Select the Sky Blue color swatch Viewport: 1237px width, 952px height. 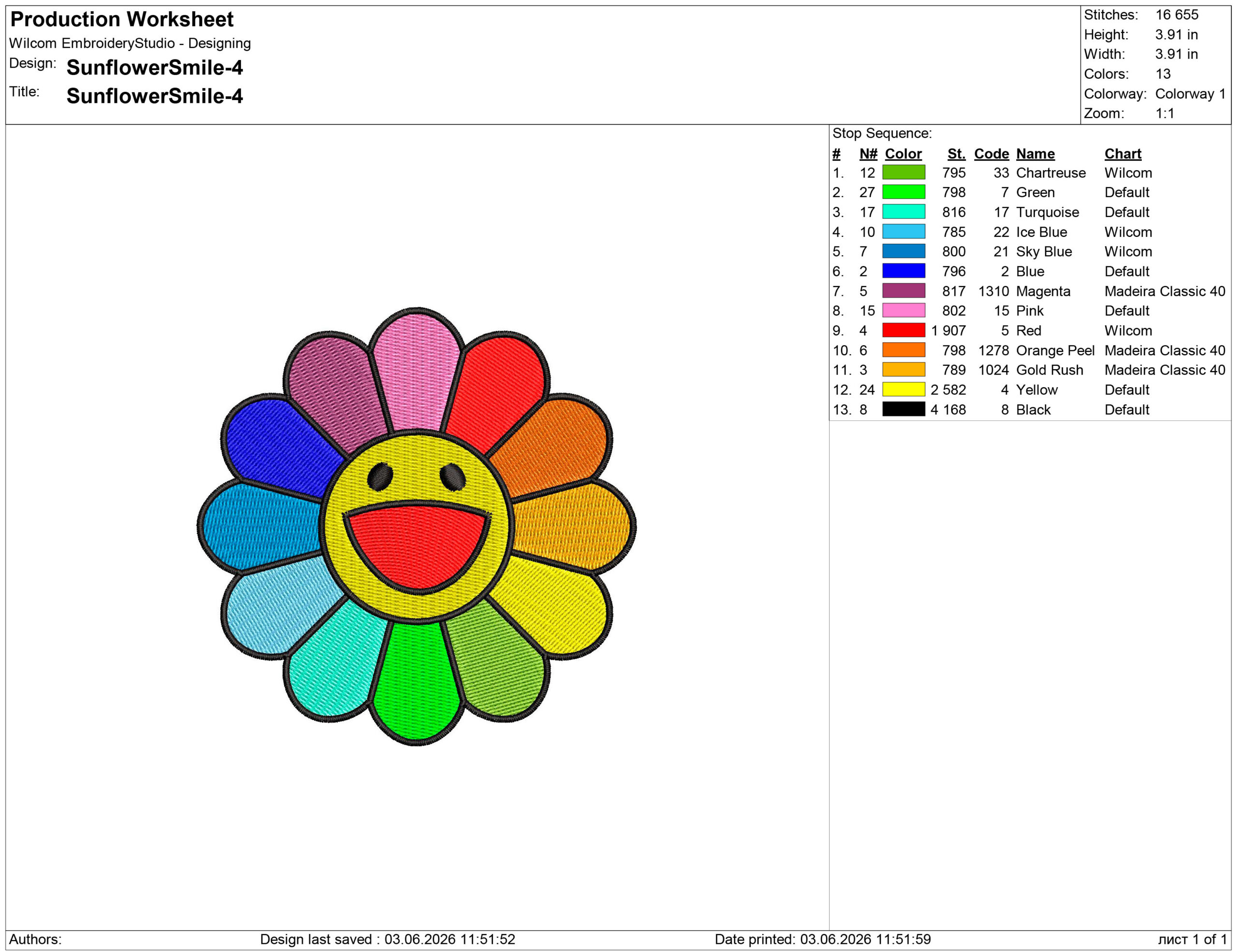(x=904, y=251)
